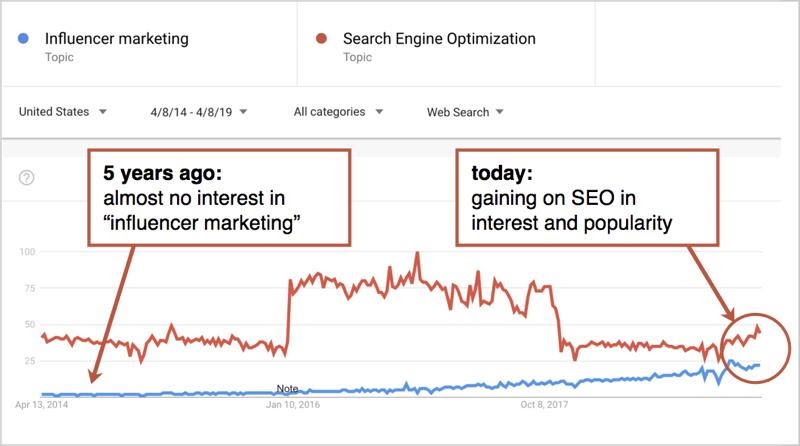Click the help question mark icon
The image size is (800, 446).
[x=27, y=178]
